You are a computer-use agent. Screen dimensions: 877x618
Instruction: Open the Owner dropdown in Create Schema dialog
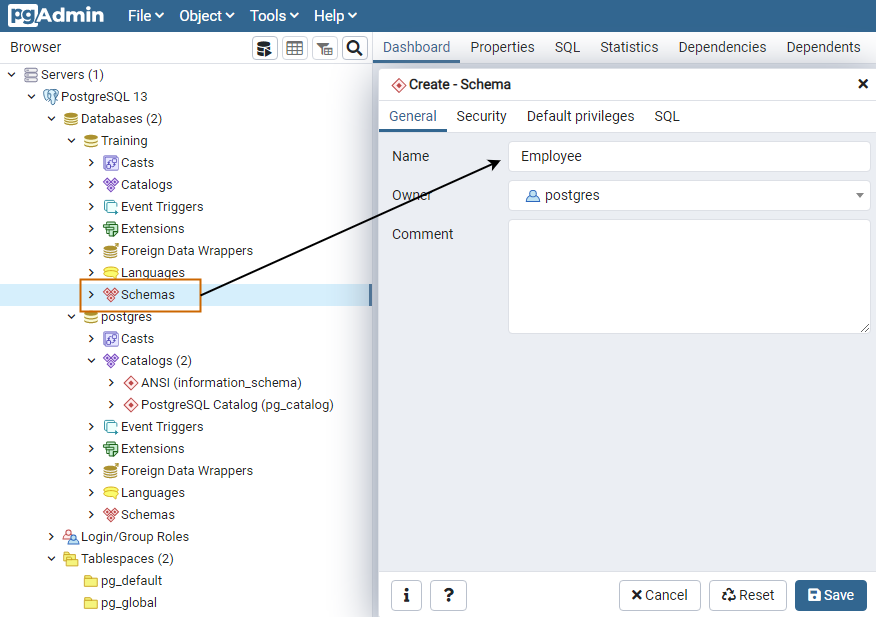point(858,196)
